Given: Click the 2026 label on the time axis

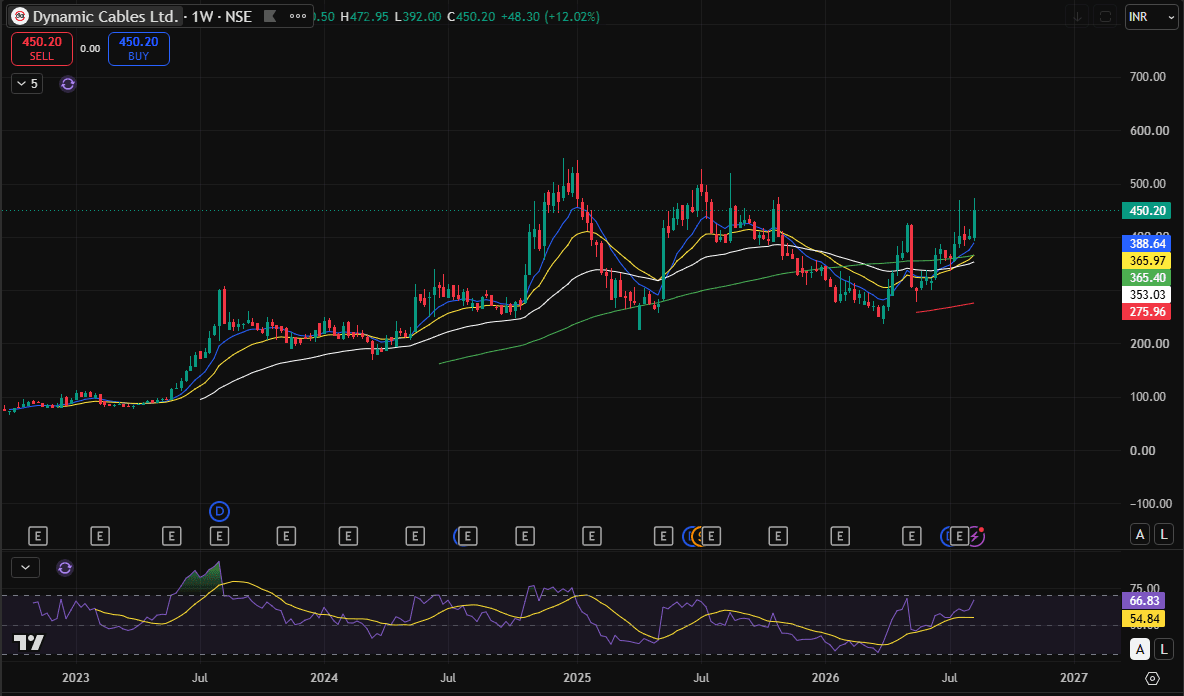Looking at the screenshot, I should [x=825, y=678].
